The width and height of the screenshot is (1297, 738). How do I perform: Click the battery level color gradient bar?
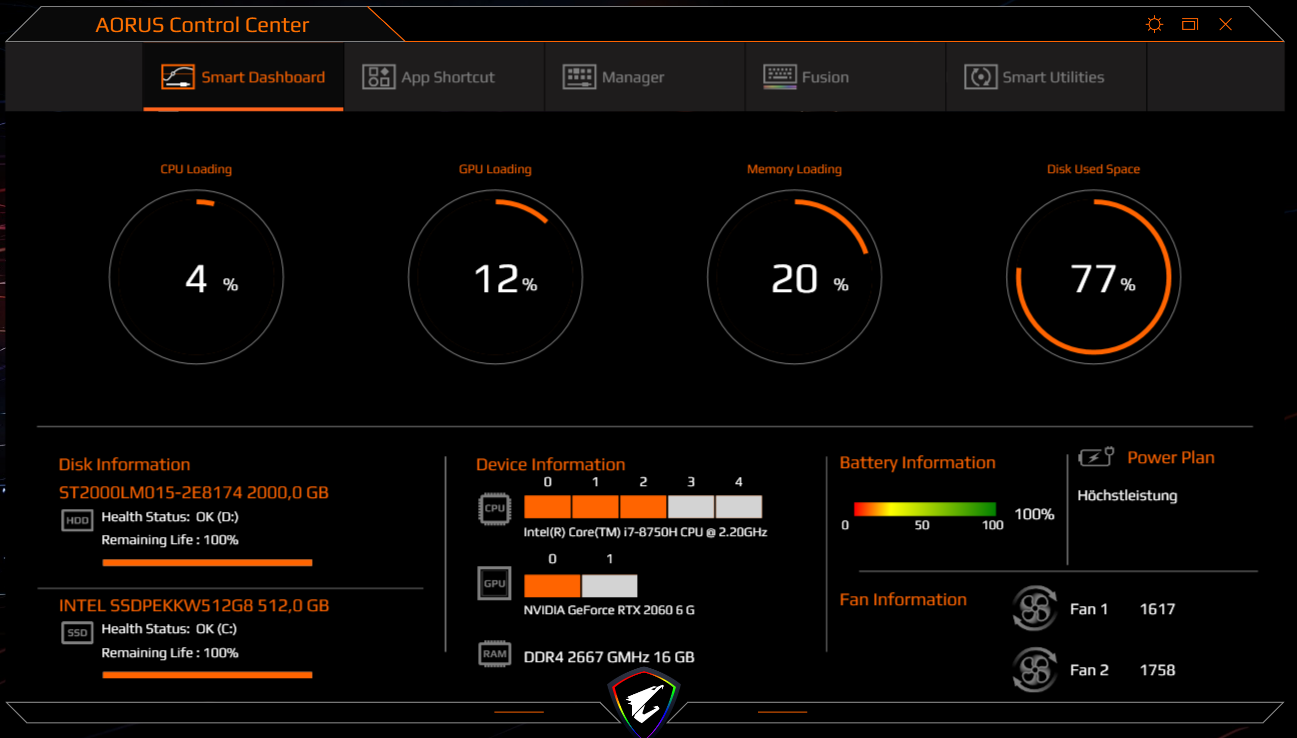(x=925, y=509)
